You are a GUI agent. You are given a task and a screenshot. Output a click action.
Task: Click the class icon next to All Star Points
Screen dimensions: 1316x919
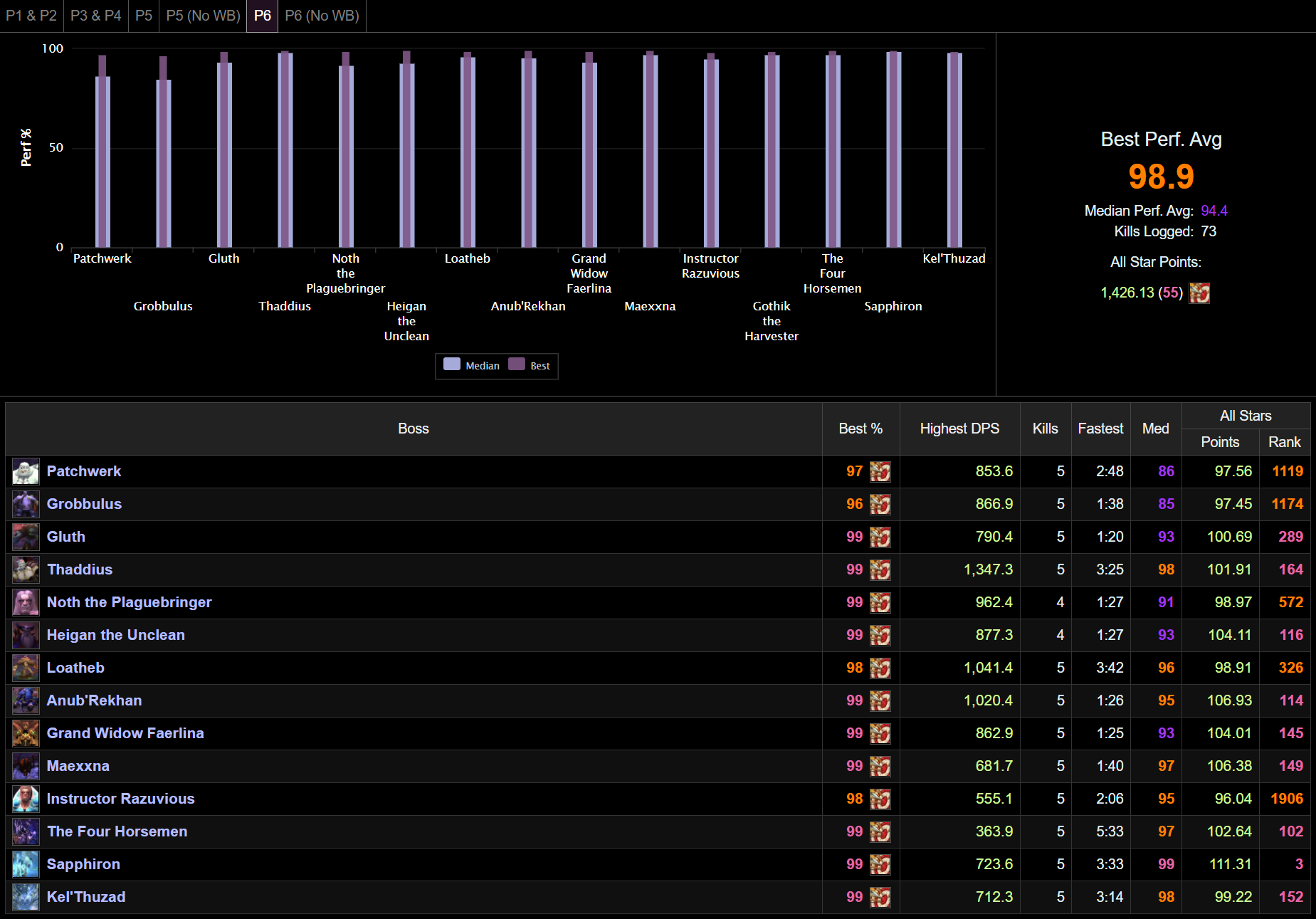1199,293
